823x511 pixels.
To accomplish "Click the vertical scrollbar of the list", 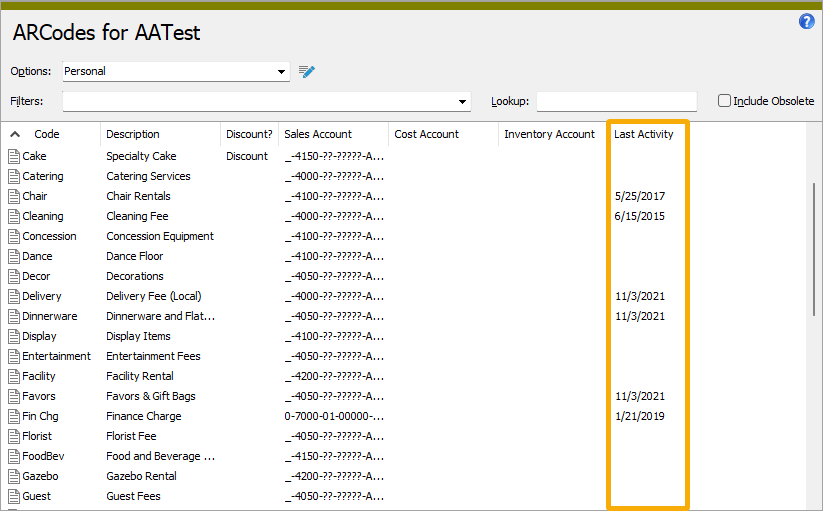I will point(814,249).
